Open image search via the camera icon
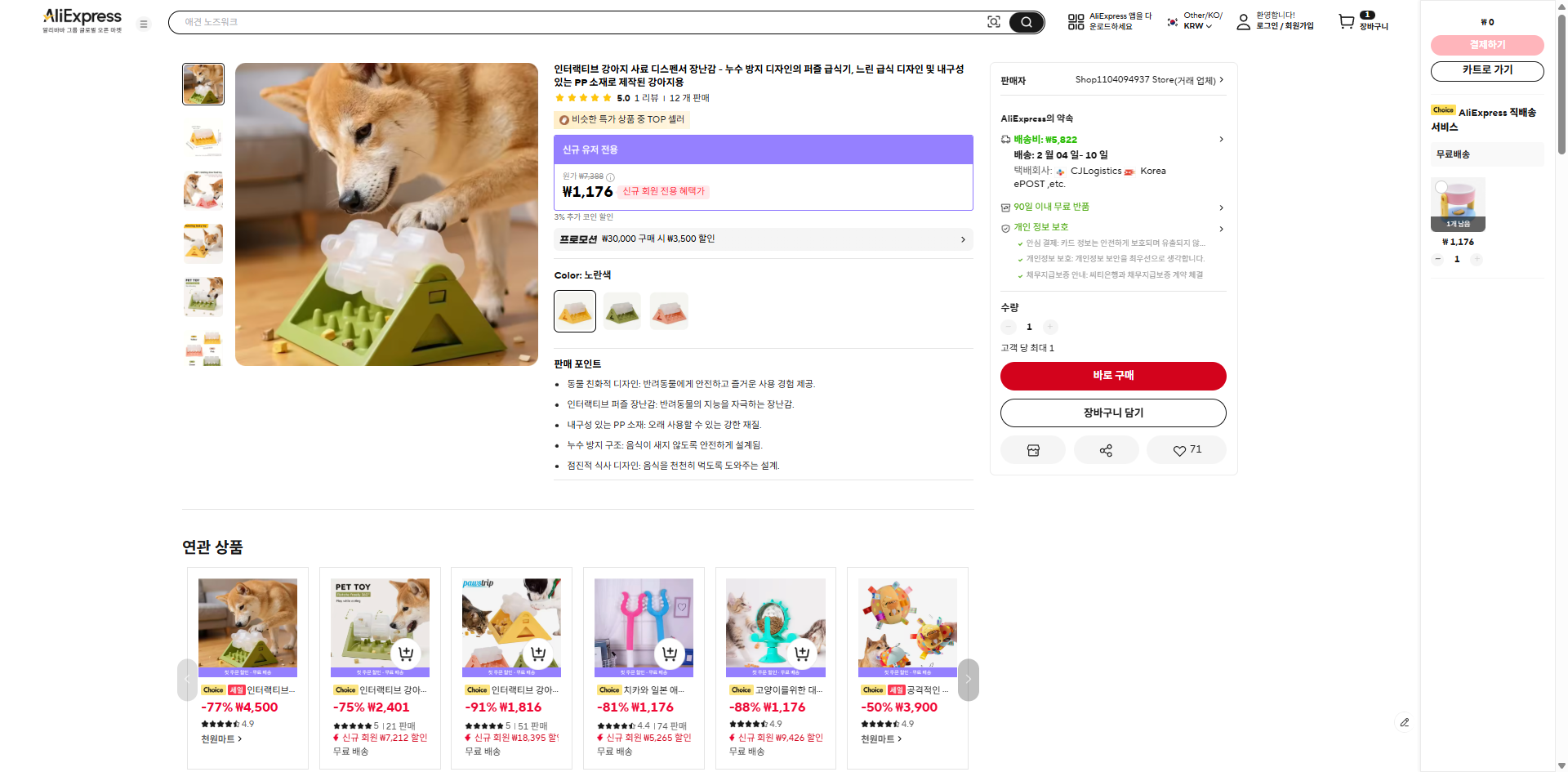The height and width of the screenshot is (772, 1568). click(x=993, y=22)
